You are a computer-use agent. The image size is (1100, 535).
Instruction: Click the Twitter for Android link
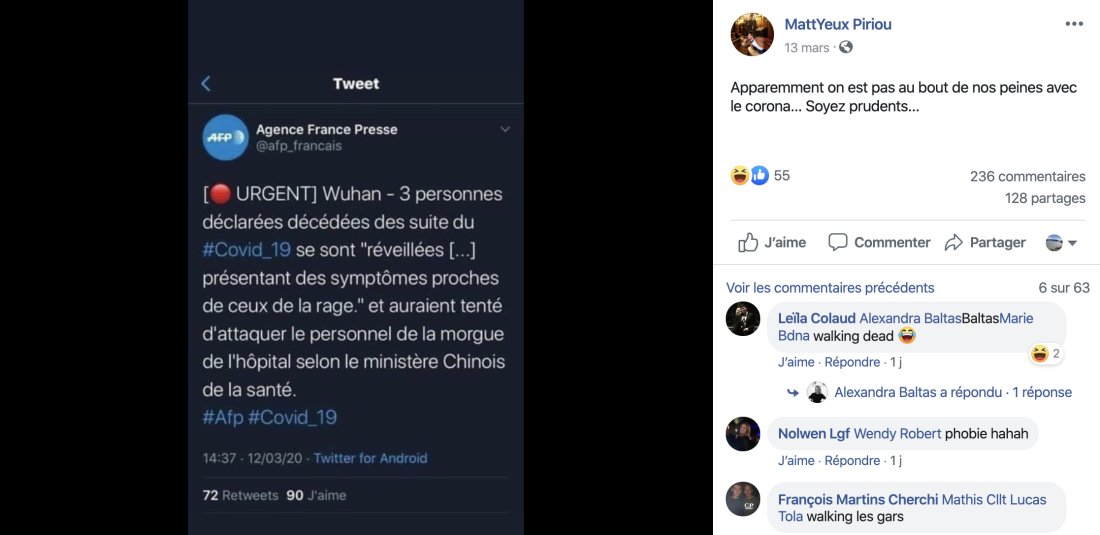370,459
